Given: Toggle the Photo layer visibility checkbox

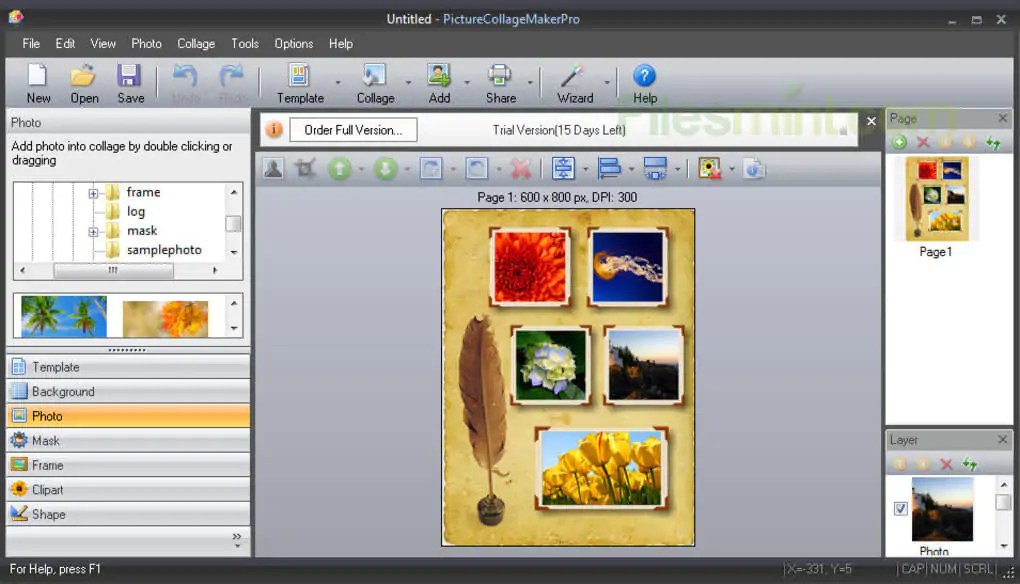Looking at the screenshot, I should tap(900, 510).
